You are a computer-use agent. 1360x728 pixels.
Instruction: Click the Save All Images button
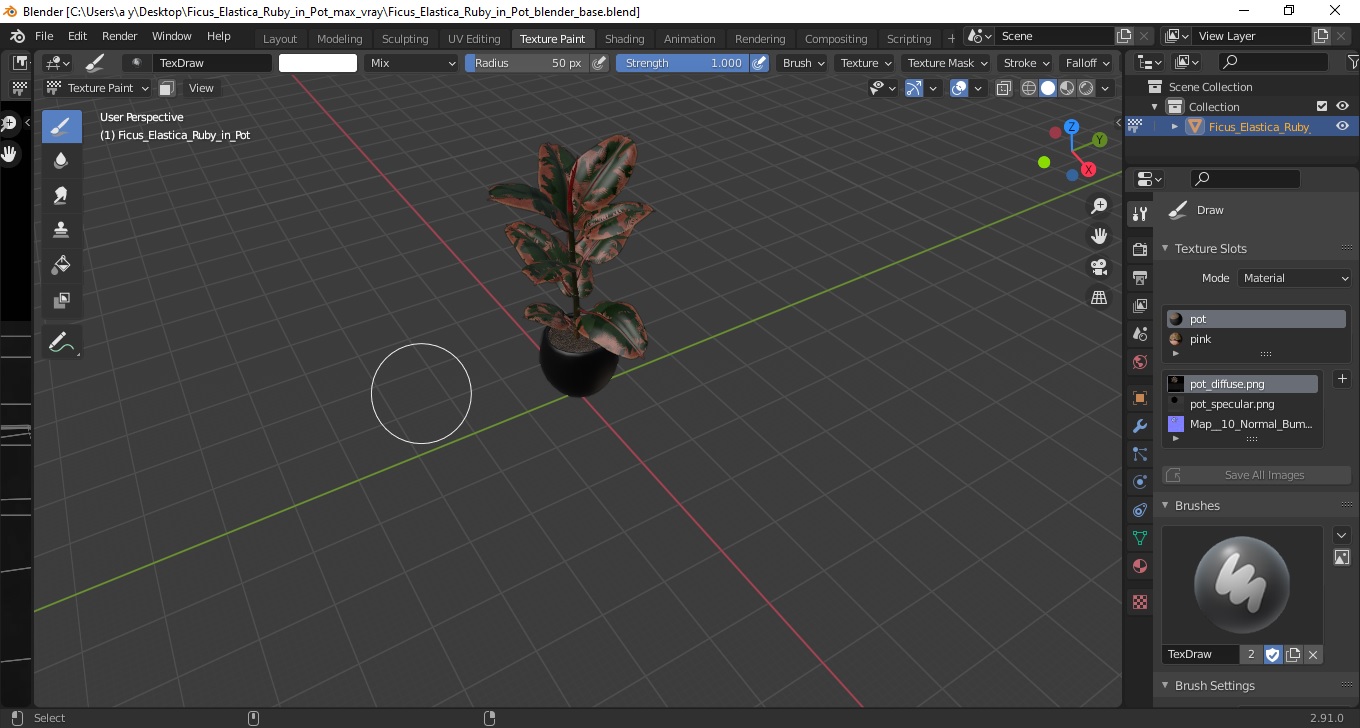pos(1254,475)
